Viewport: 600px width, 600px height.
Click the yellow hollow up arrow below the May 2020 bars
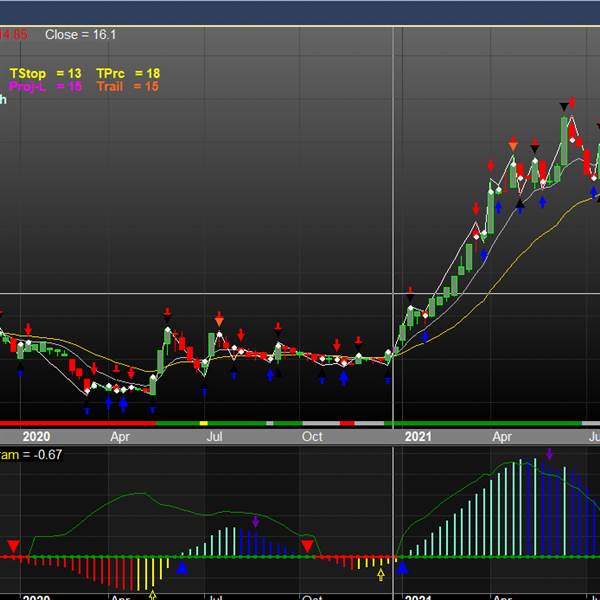pyautogui.click(x=152, y=595)
